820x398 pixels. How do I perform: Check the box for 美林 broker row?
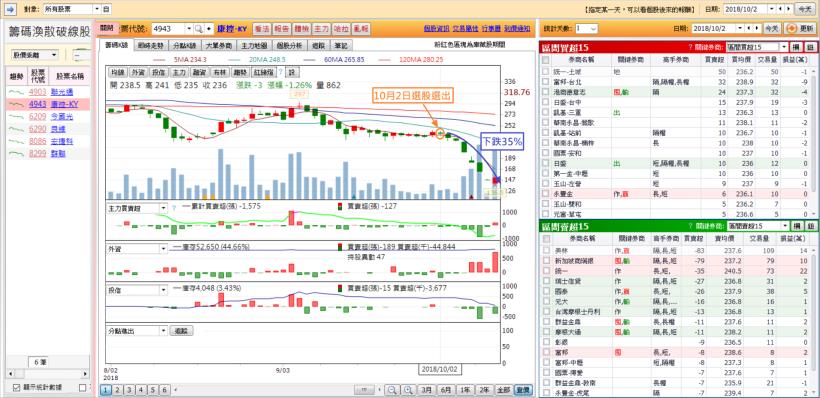tap(546, 251)
